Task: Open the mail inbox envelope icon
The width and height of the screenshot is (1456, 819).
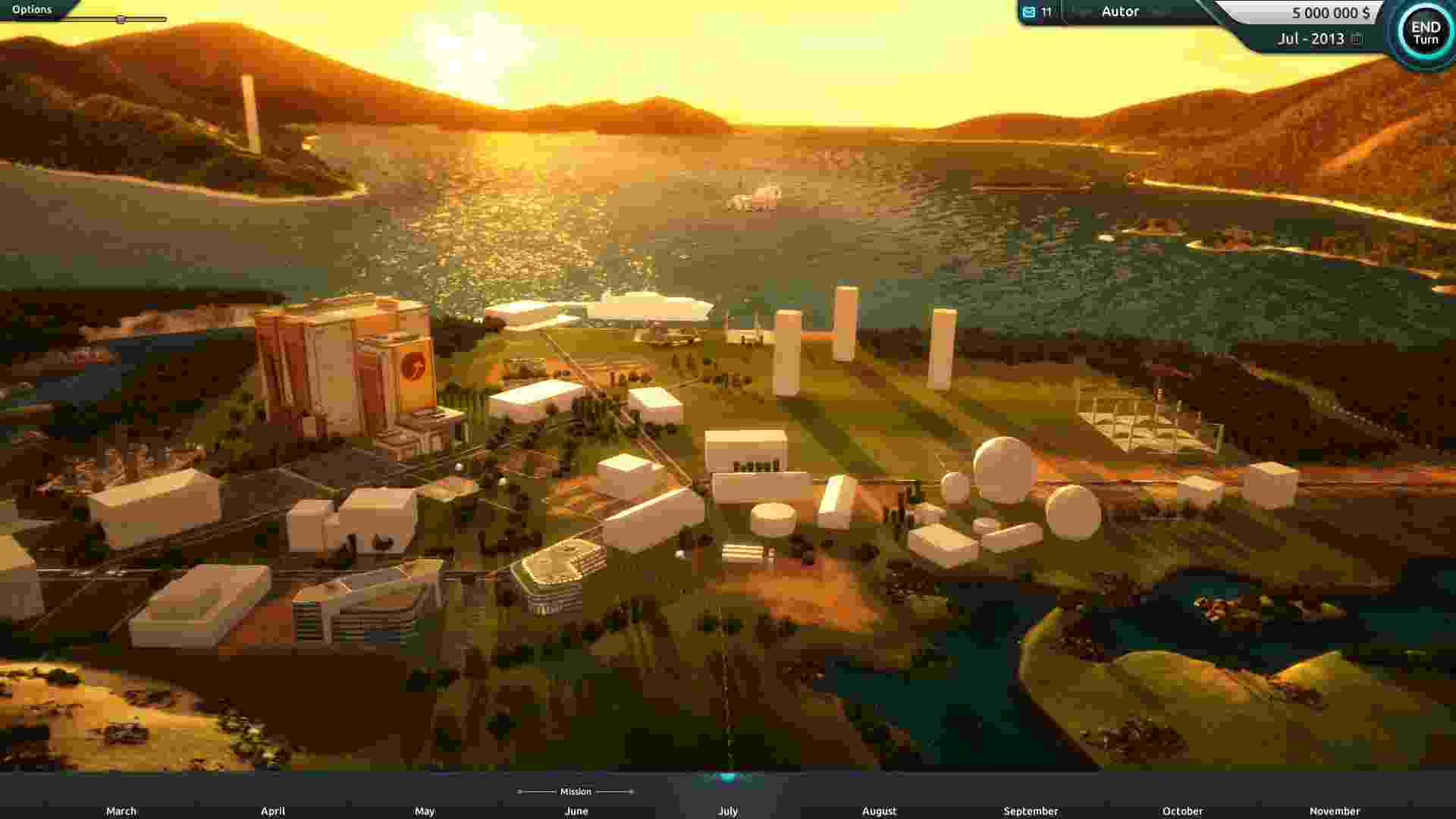Action: [x=1029, y=12]
